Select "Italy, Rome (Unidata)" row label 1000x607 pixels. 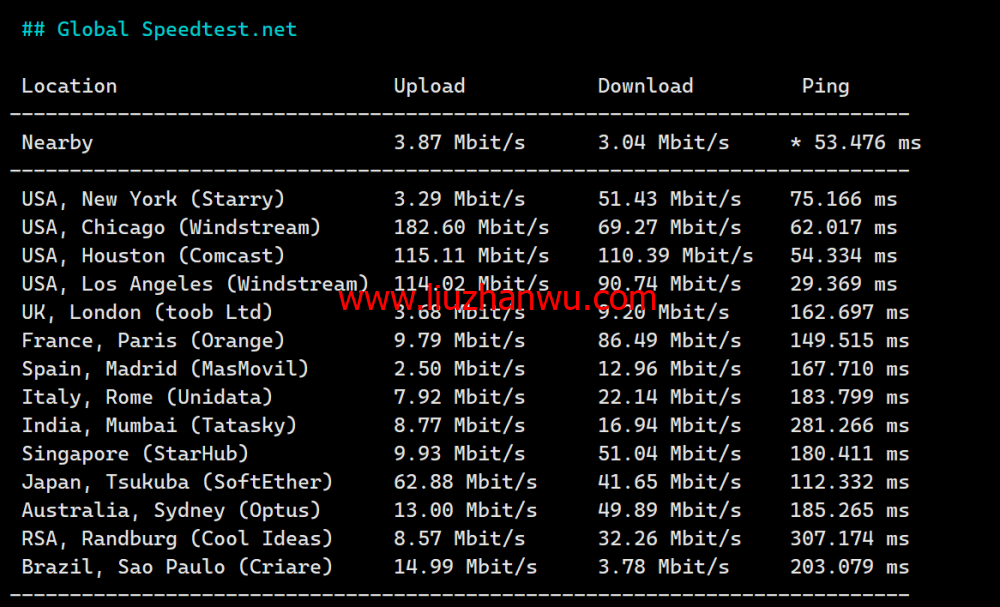click(147, 397)
